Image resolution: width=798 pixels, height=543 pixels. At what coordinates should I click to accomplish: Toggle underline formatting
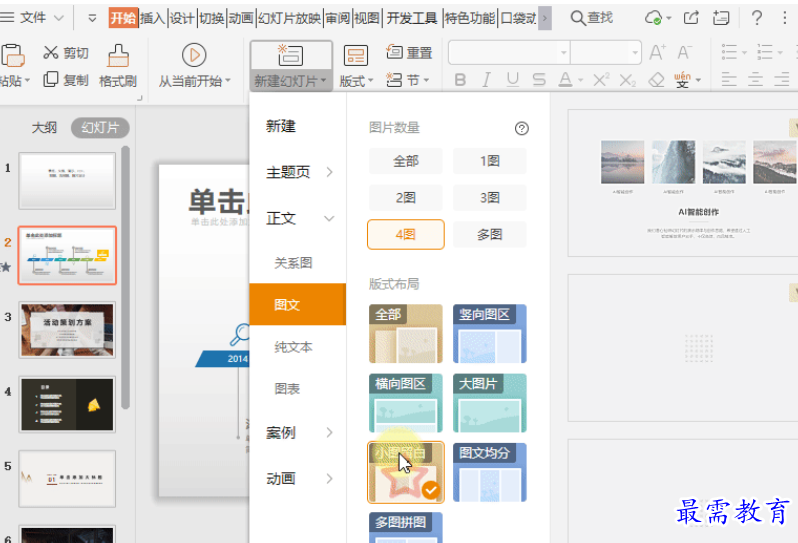513,80
